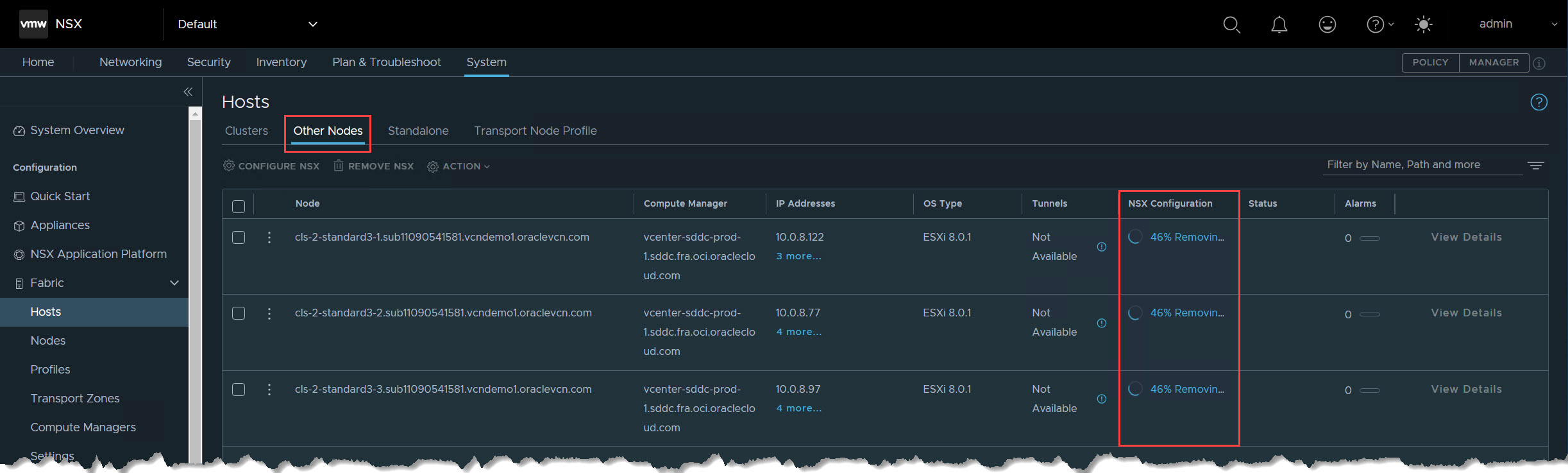Viewport: 1568px width, 473px height.
Task: Open the Networking menu
Action: point(130,62)
